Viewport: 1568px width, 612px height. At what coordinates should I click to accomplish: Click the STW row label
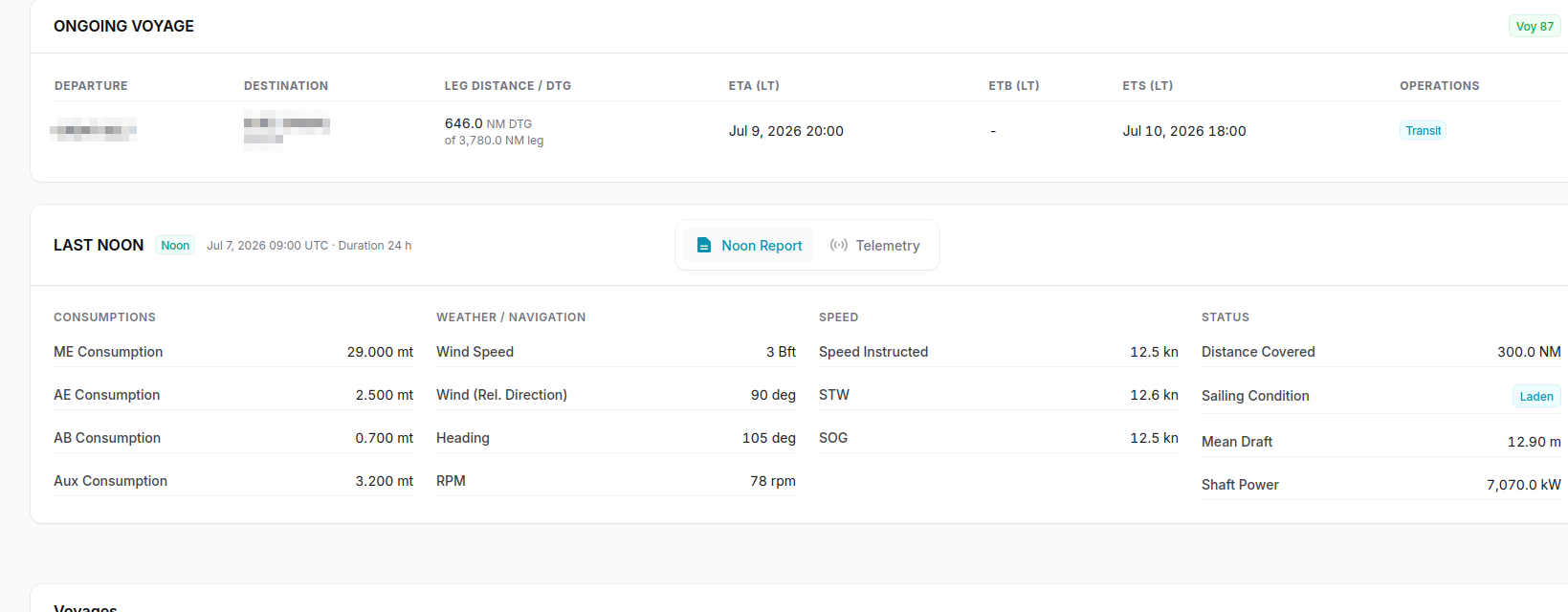834,395
